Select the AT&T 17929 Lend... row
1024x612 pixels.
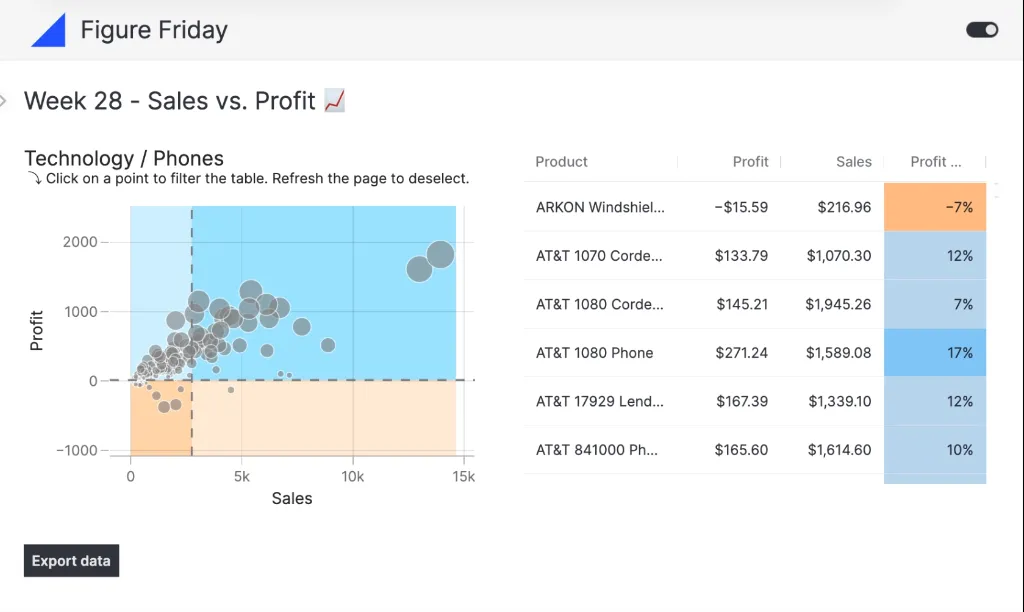point(600,401)
